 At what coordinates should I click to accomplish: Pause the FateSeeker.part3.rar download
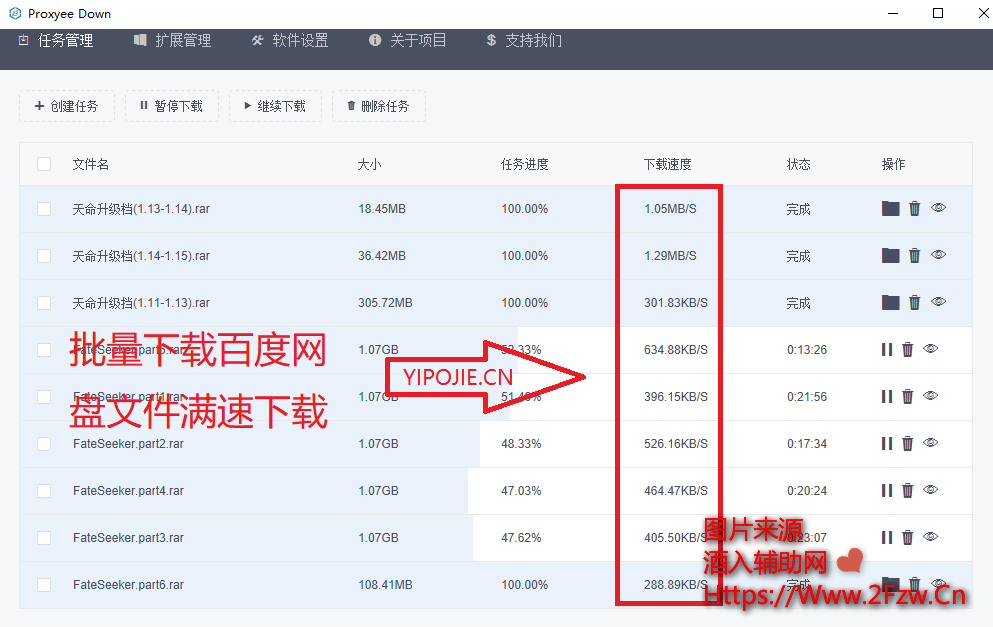point(886,537)
